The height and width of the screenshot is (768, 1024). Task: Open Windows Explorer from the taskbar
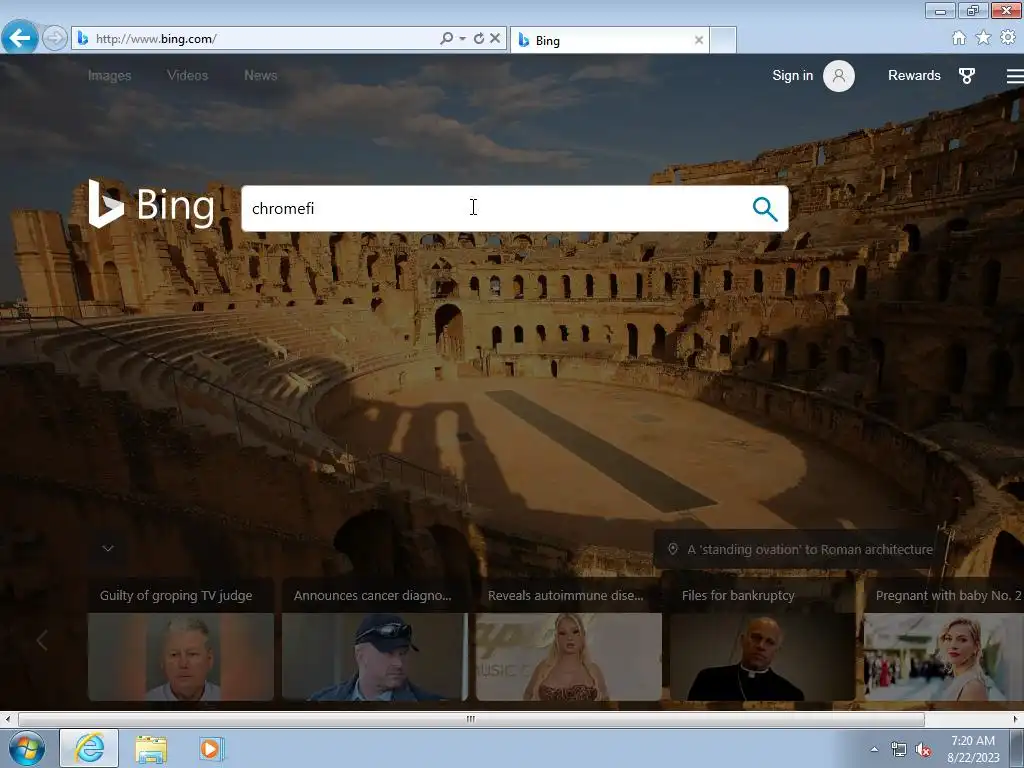[x=151, y=748]
